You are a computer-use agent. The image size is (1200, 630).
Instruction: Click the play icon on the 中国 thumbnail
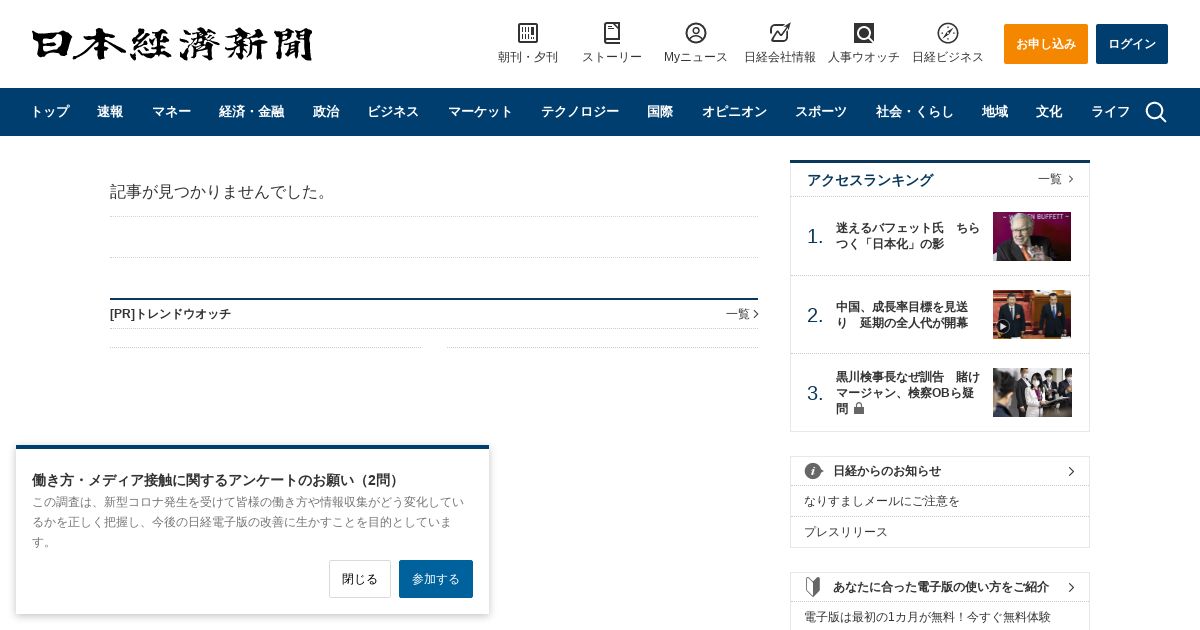1003,326
